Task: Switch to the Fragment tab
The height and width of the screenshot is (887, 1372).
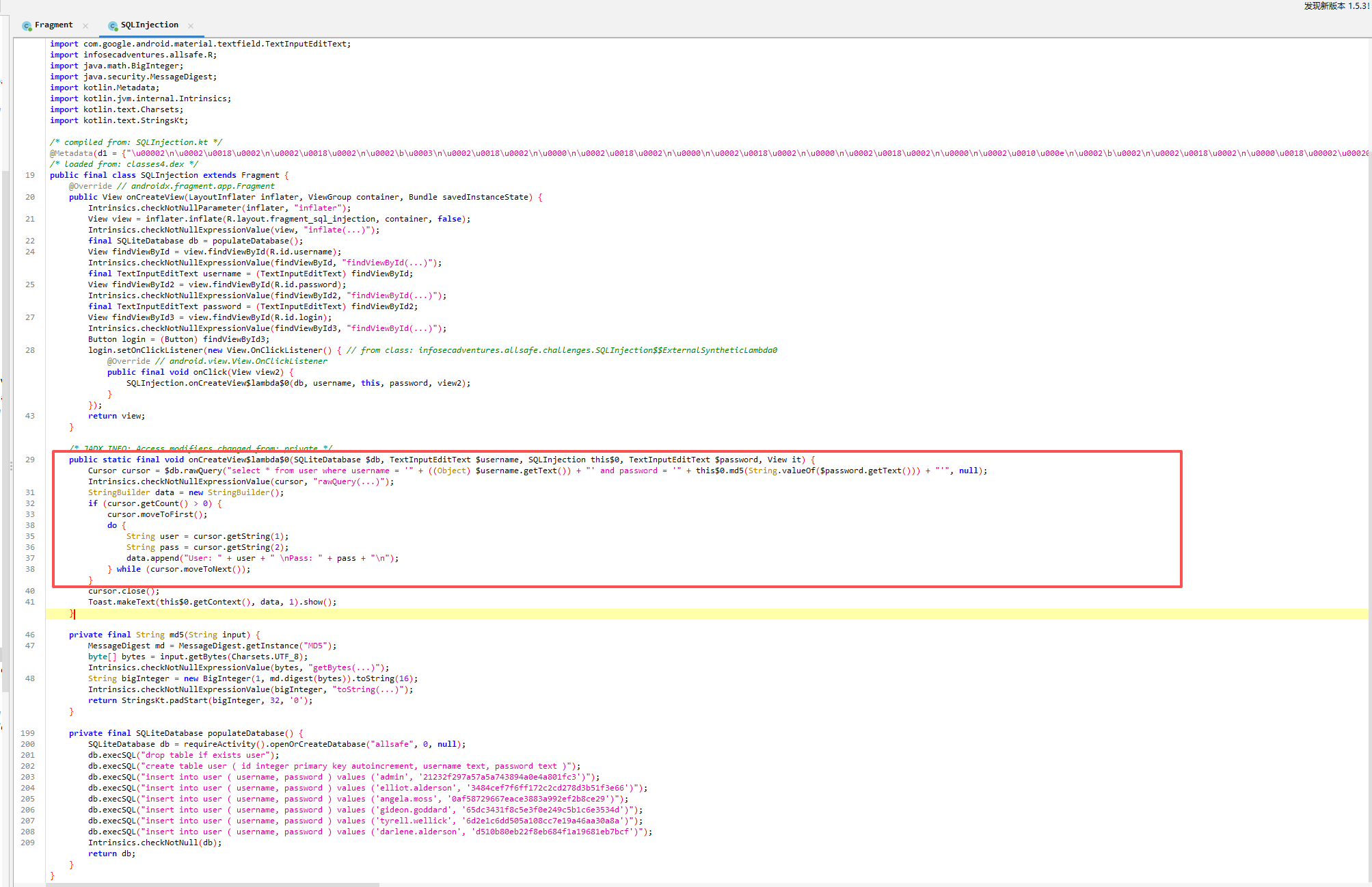Action: click(x=53, y=25)
